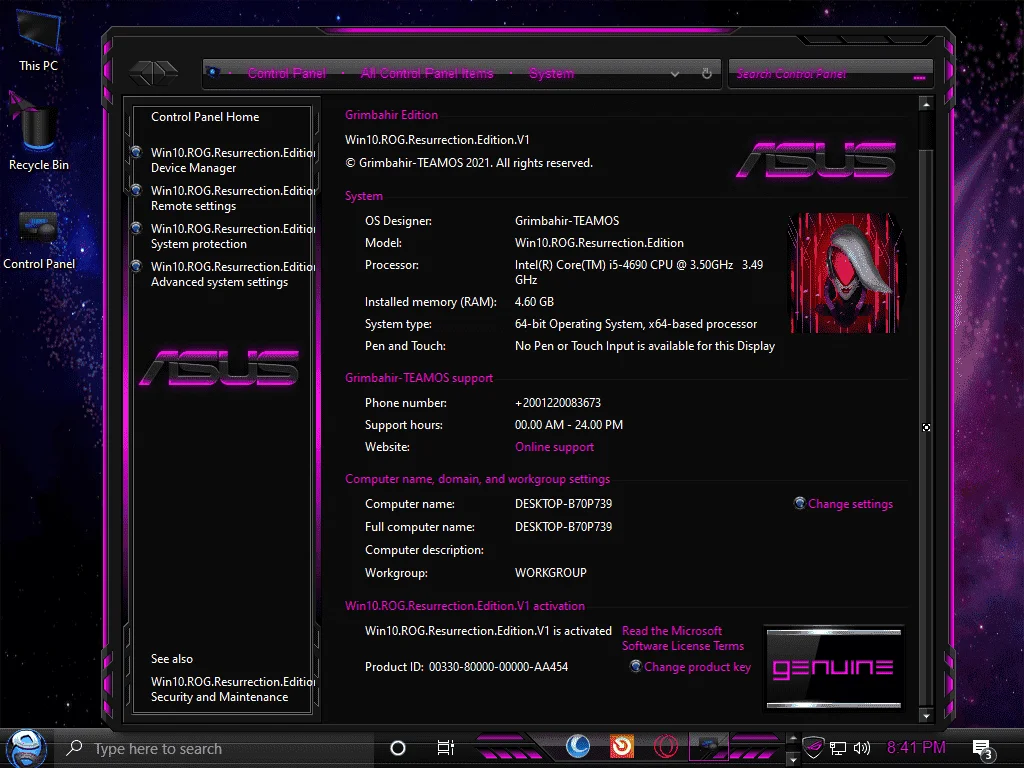The height and width of the screenshot is (768, 1024).
Task: Show hidden tray icons up arrow
Action: tap(793, 739)
